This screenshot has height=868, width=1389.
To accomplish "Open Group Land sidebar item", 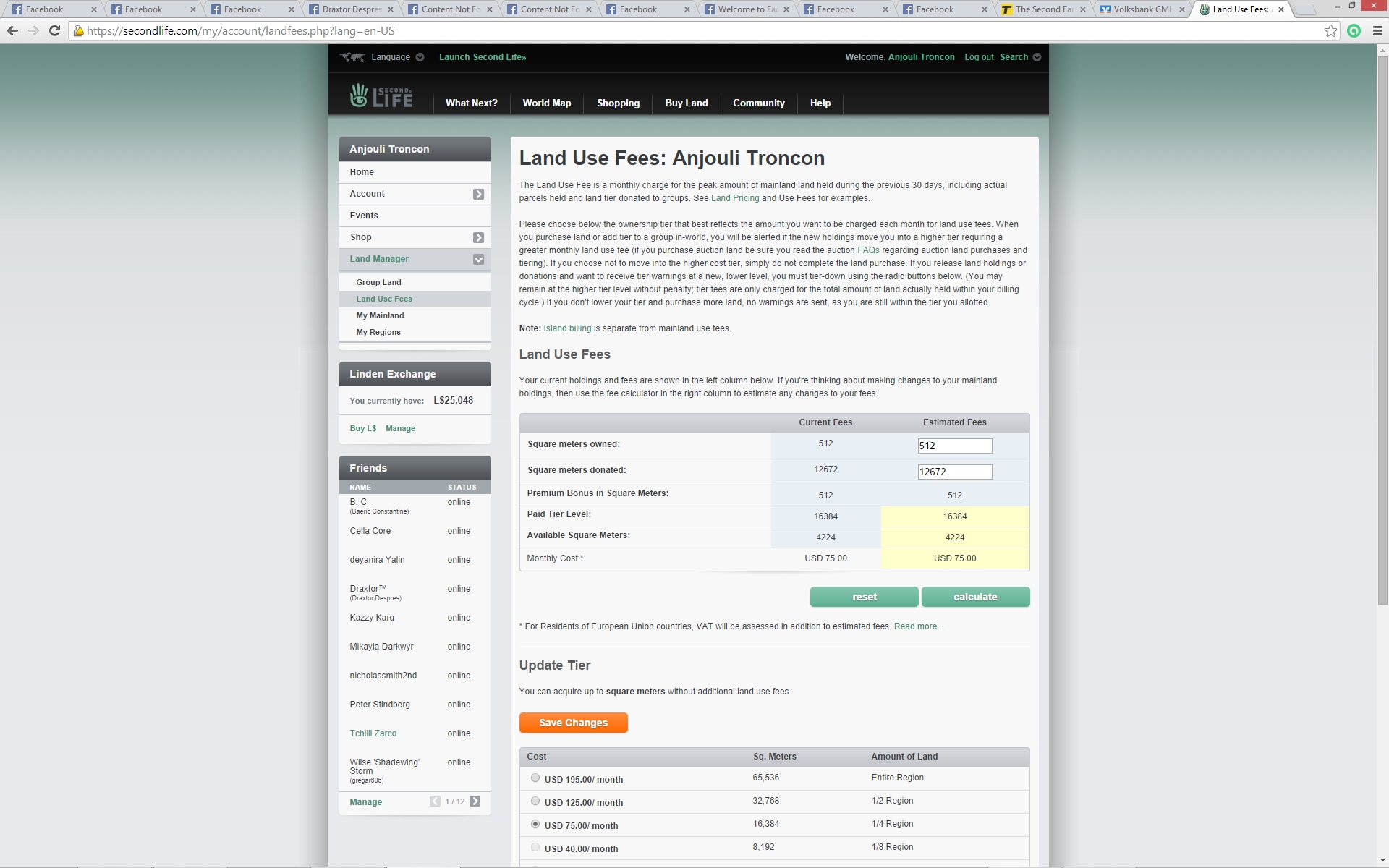I will [x=415, y=282].
